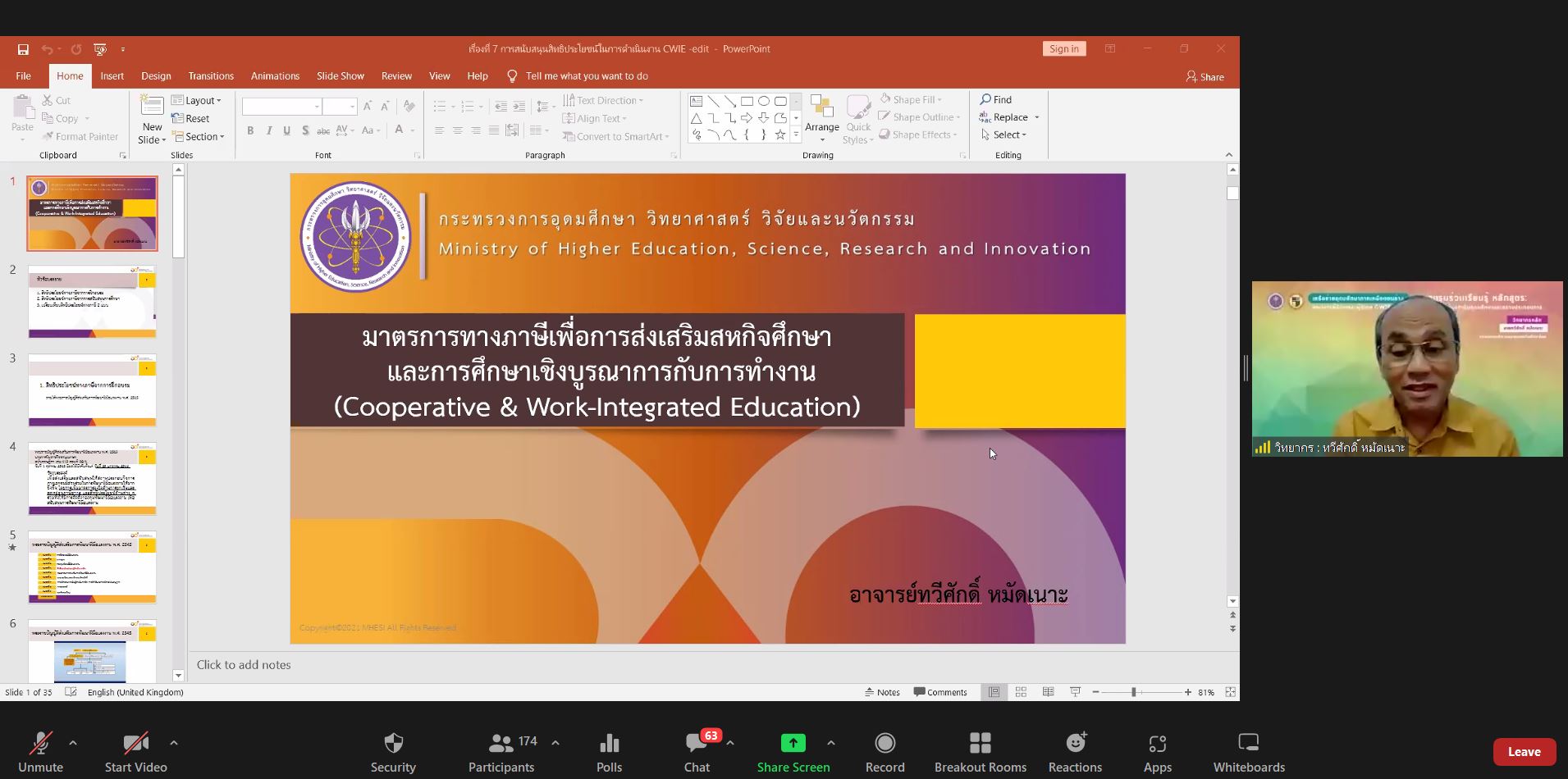This screenshot has height=779, width=1568.
Task: Open the Animations tab
Action: (275, 75)
